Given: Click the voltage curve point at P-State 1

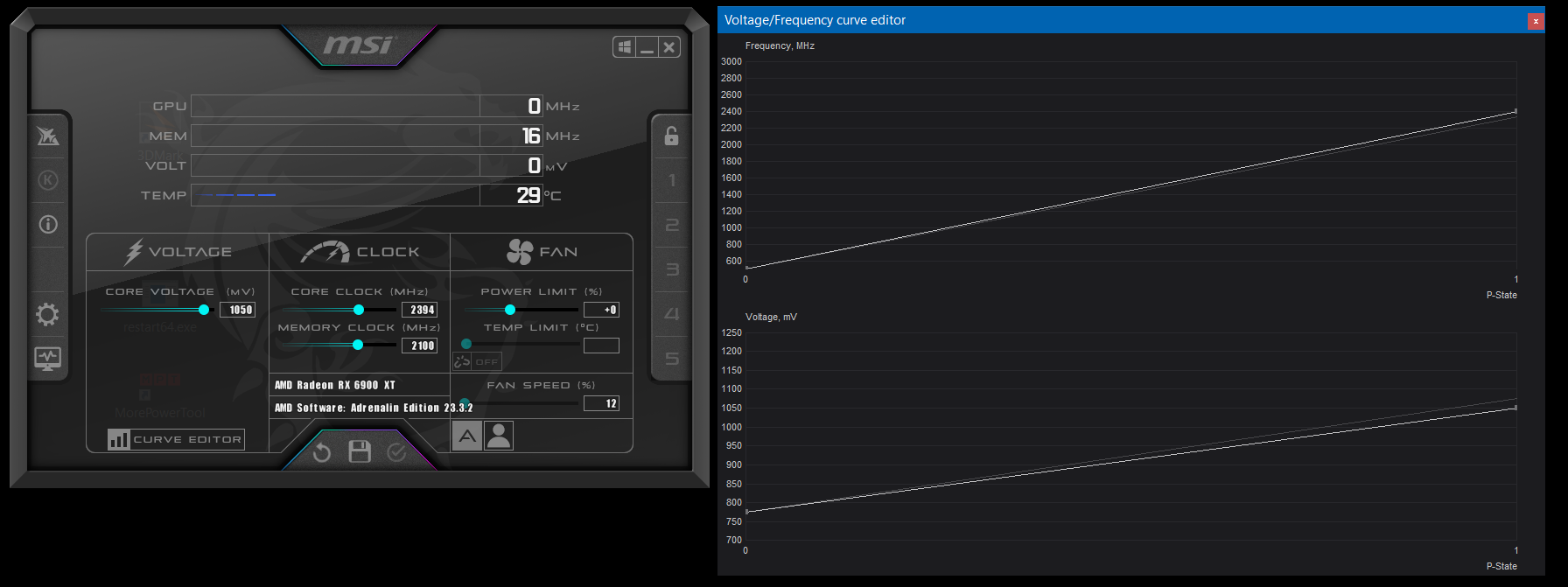Looking at the screenshot, I should click(1515, 408).
